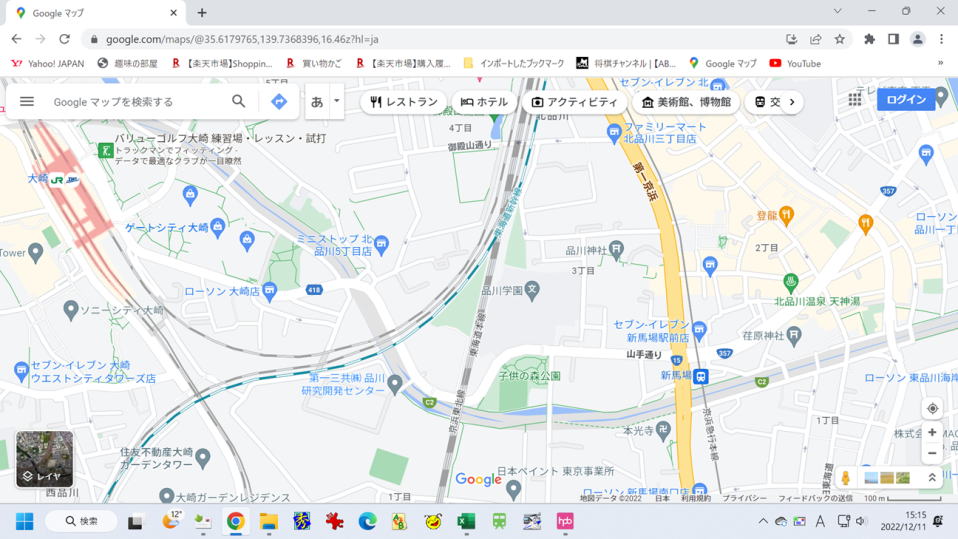
Task: Zoom in the map with plus
Action: coord(932,433)
